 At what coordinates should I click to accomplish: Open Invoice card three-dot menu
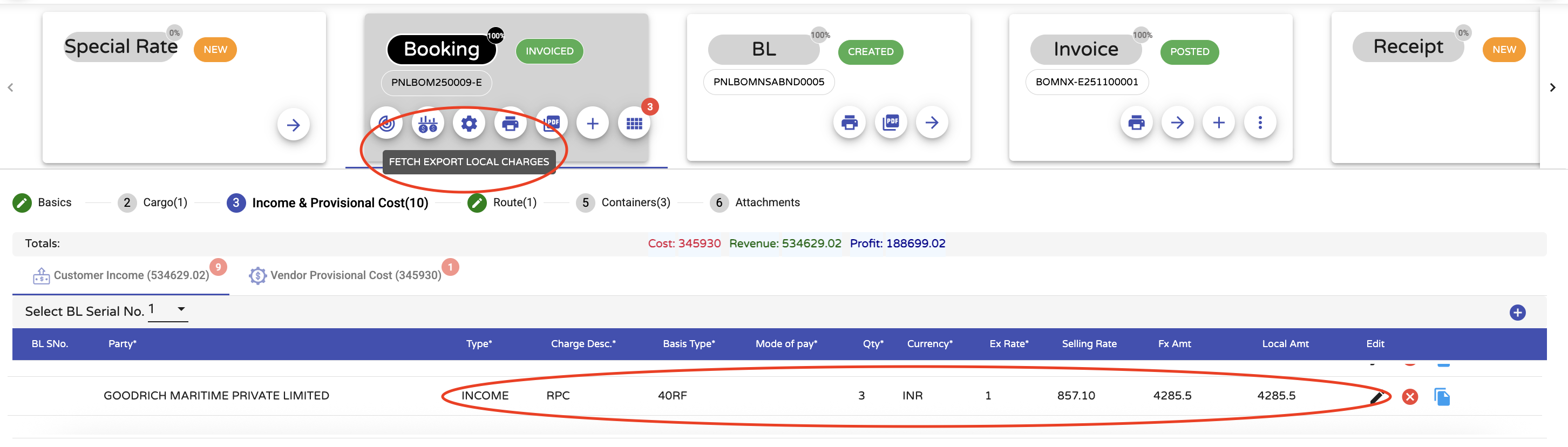pos(1259,123)
